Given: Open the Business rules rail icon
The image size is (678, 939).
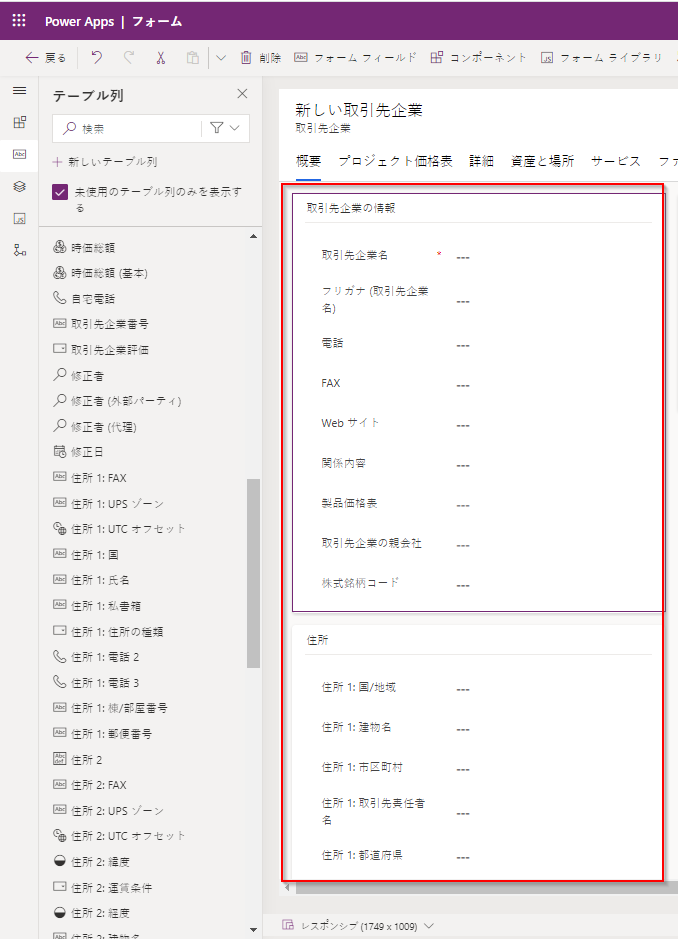Looking at the screenshot, I should (19, 250).
